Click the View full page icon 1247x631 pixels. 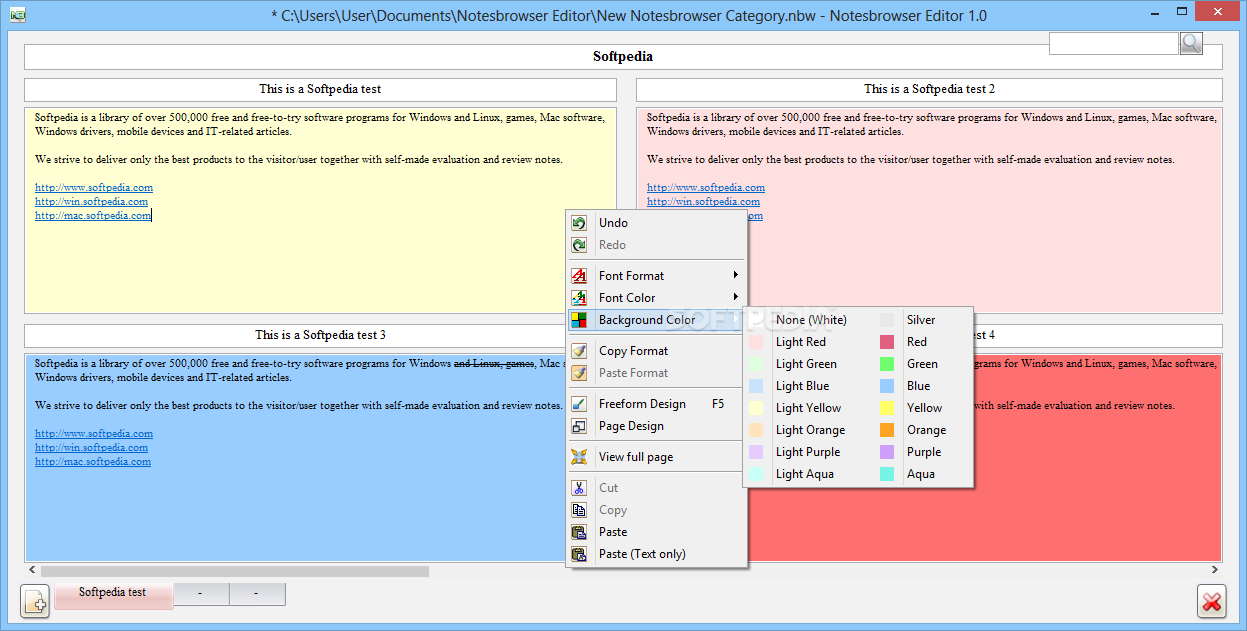[x=579, y=457]
